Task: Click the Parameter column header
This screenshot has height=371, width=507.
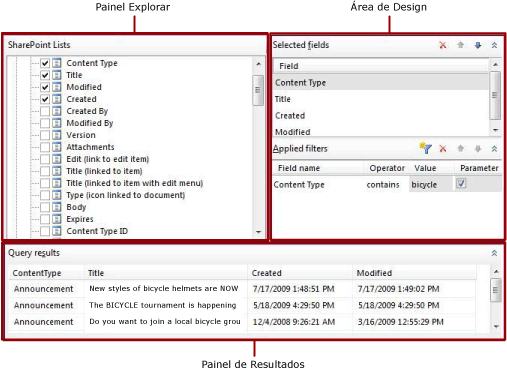Action: tap(478, 168)
